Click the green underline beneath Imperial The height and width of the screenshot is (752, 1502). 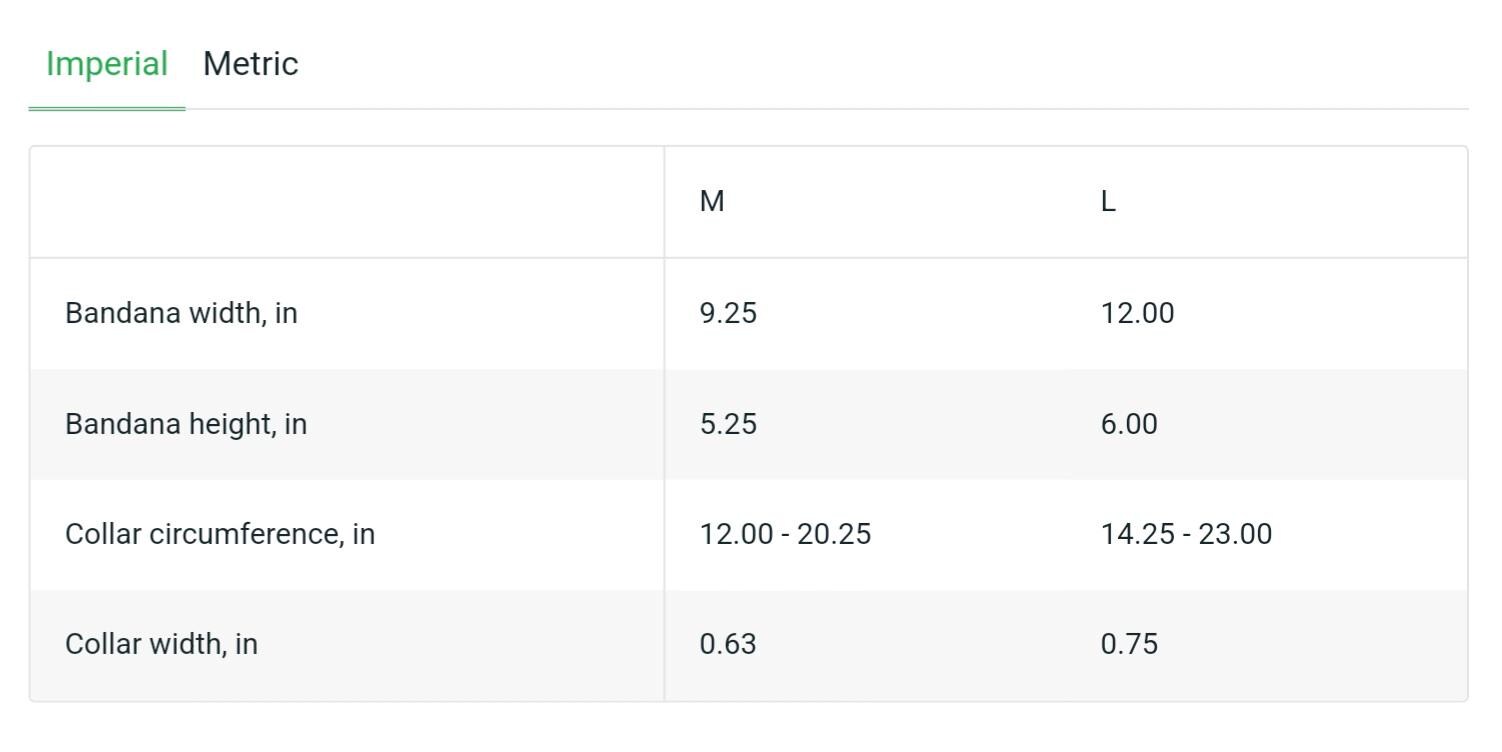[x=107, y=108]
